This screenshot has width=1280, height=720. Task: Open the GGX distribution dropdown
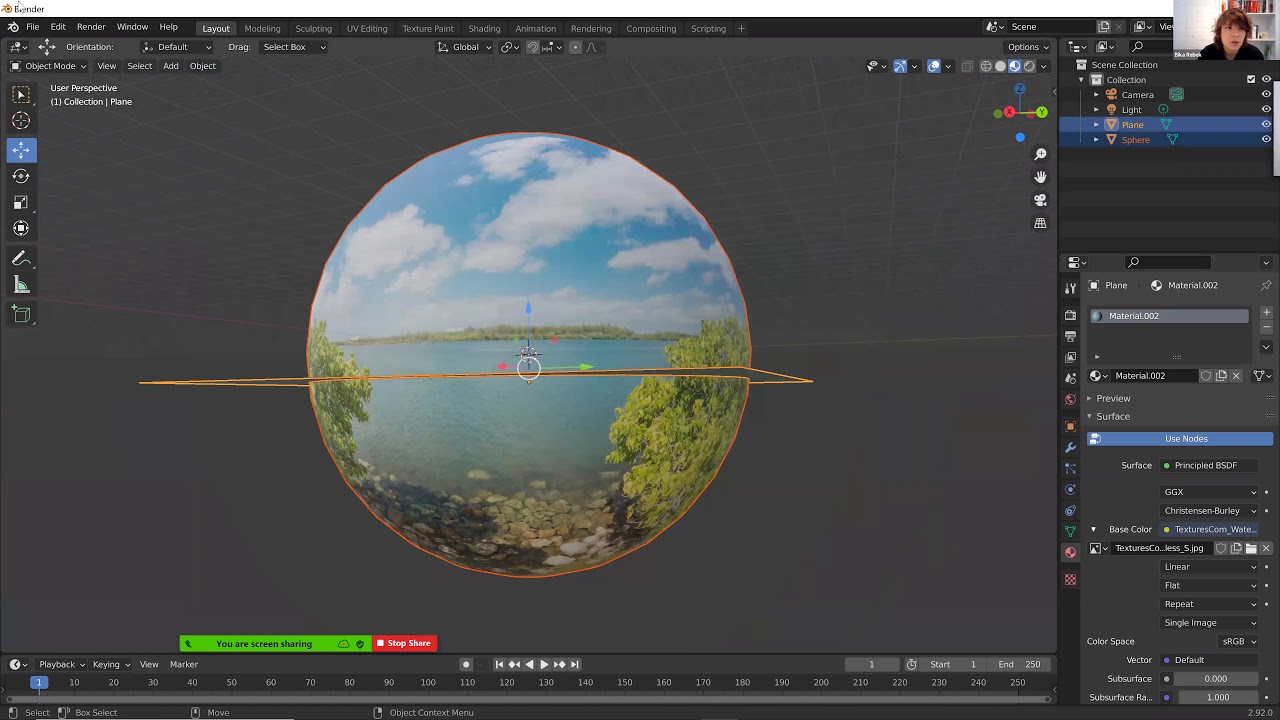pyautogui.click(x=1210, y=492)
